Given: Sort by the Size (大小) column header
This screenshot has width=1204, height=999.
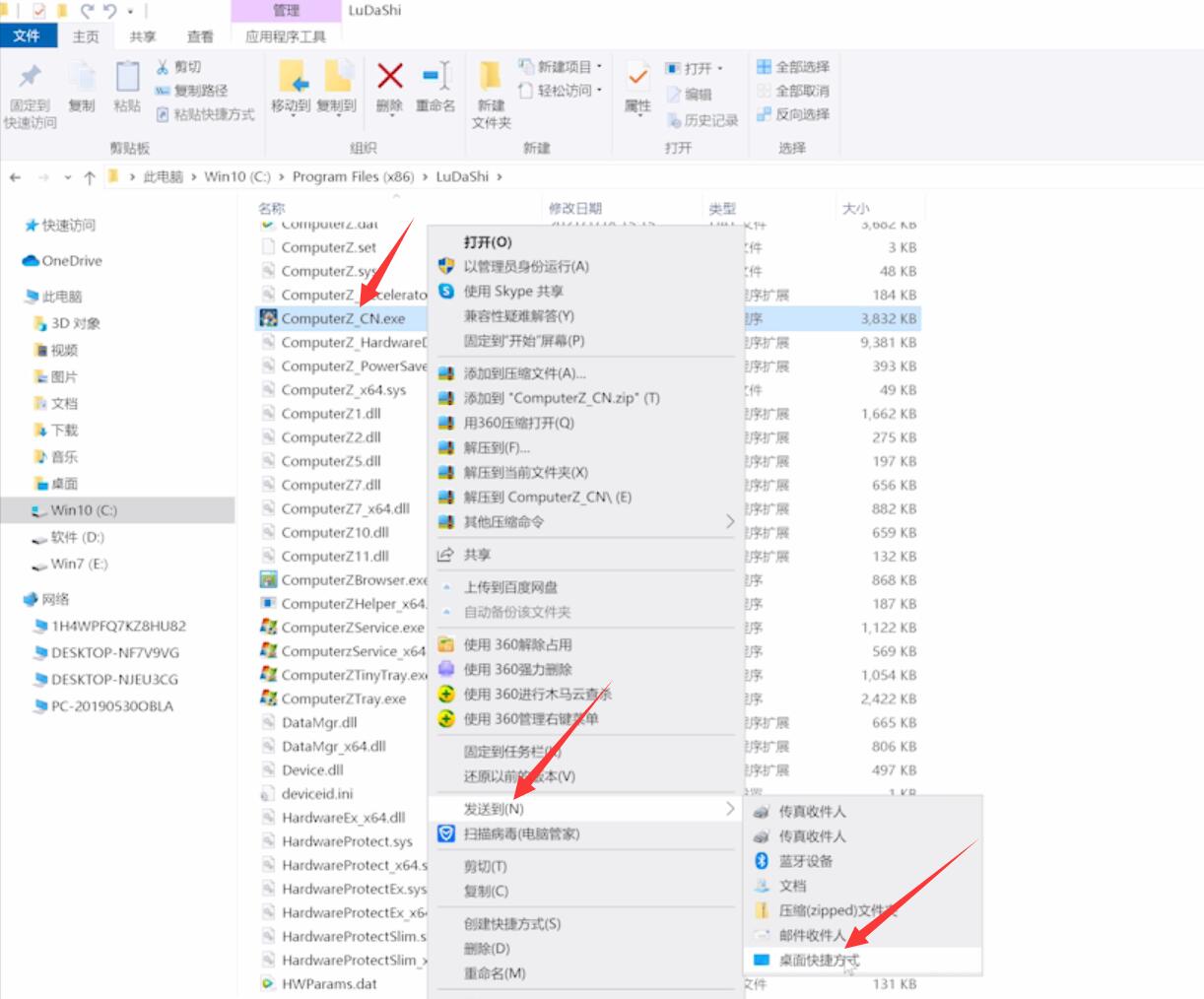Looking at the screenshot, I should (856, 208).
